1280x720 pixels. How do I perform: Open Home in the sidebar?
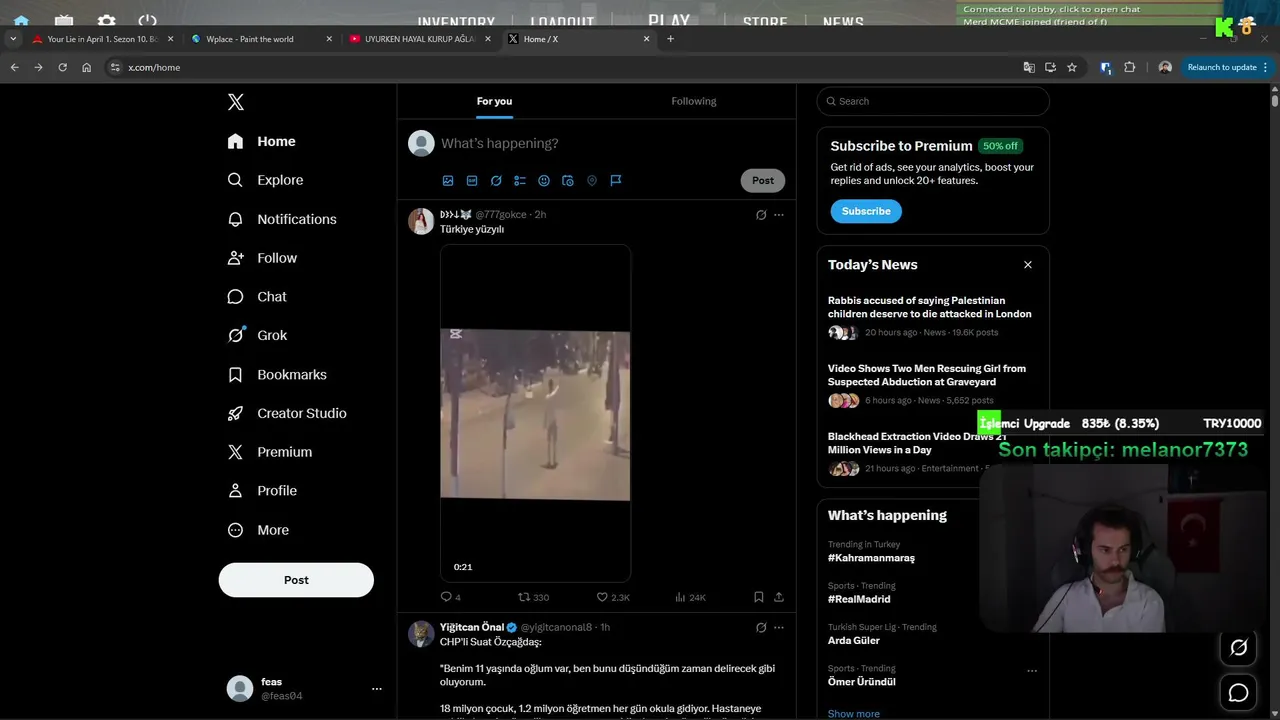pyautogui.click(x=261, y=141)
